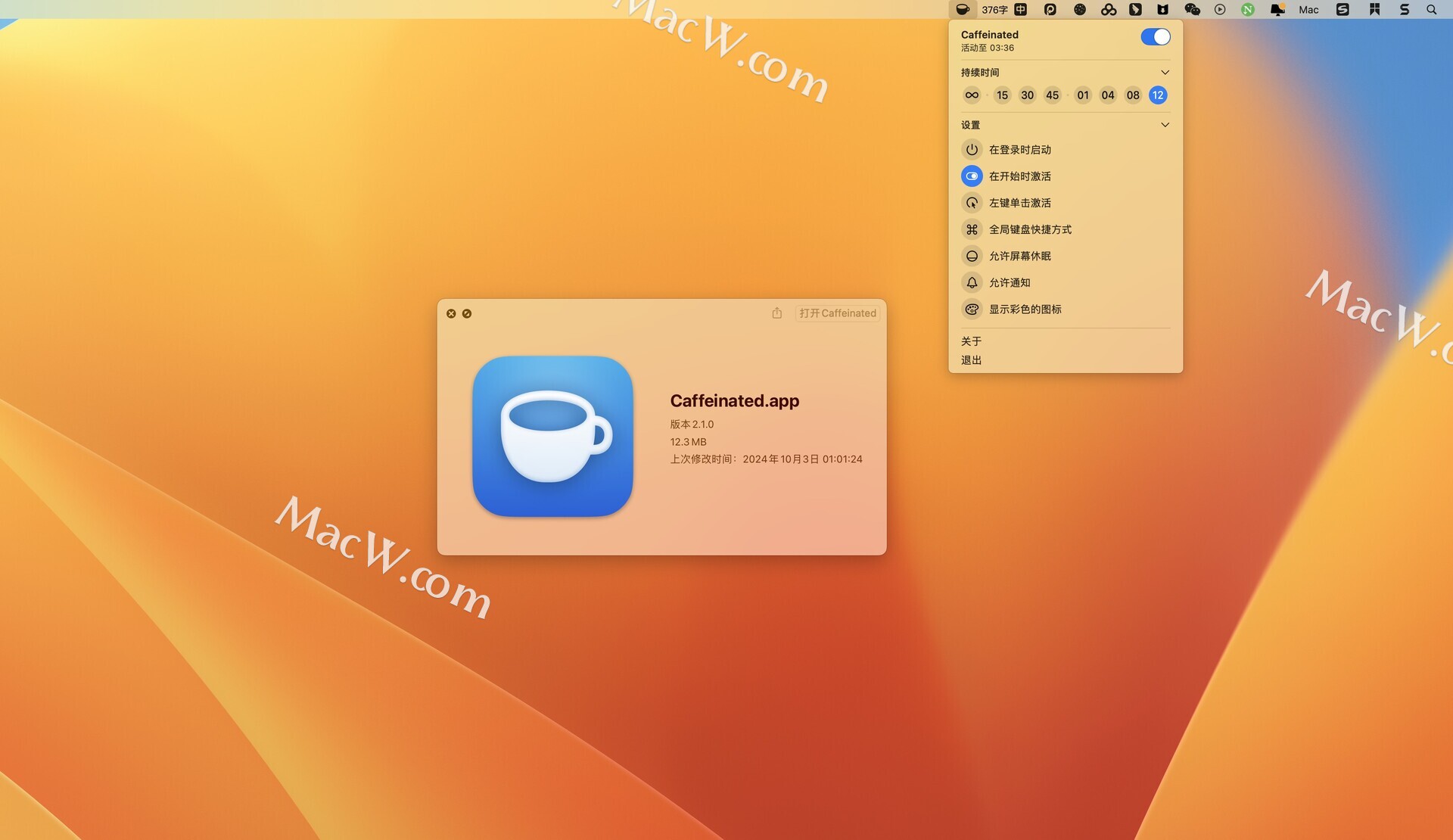The height and width of the screenshot is (840, 1453).
Task: Click the Caffeinated cup menu bar icon
Action: click(x=963, y=10)
